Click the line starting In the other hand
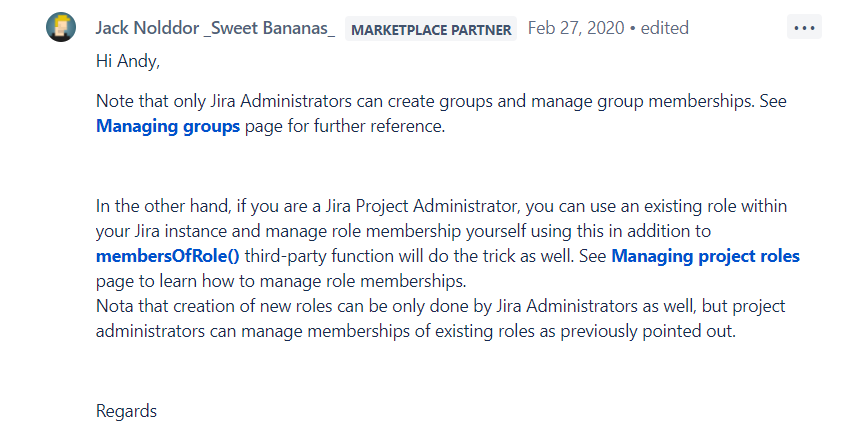This screenshot has width=861, height=435. [x=441, y=207]
